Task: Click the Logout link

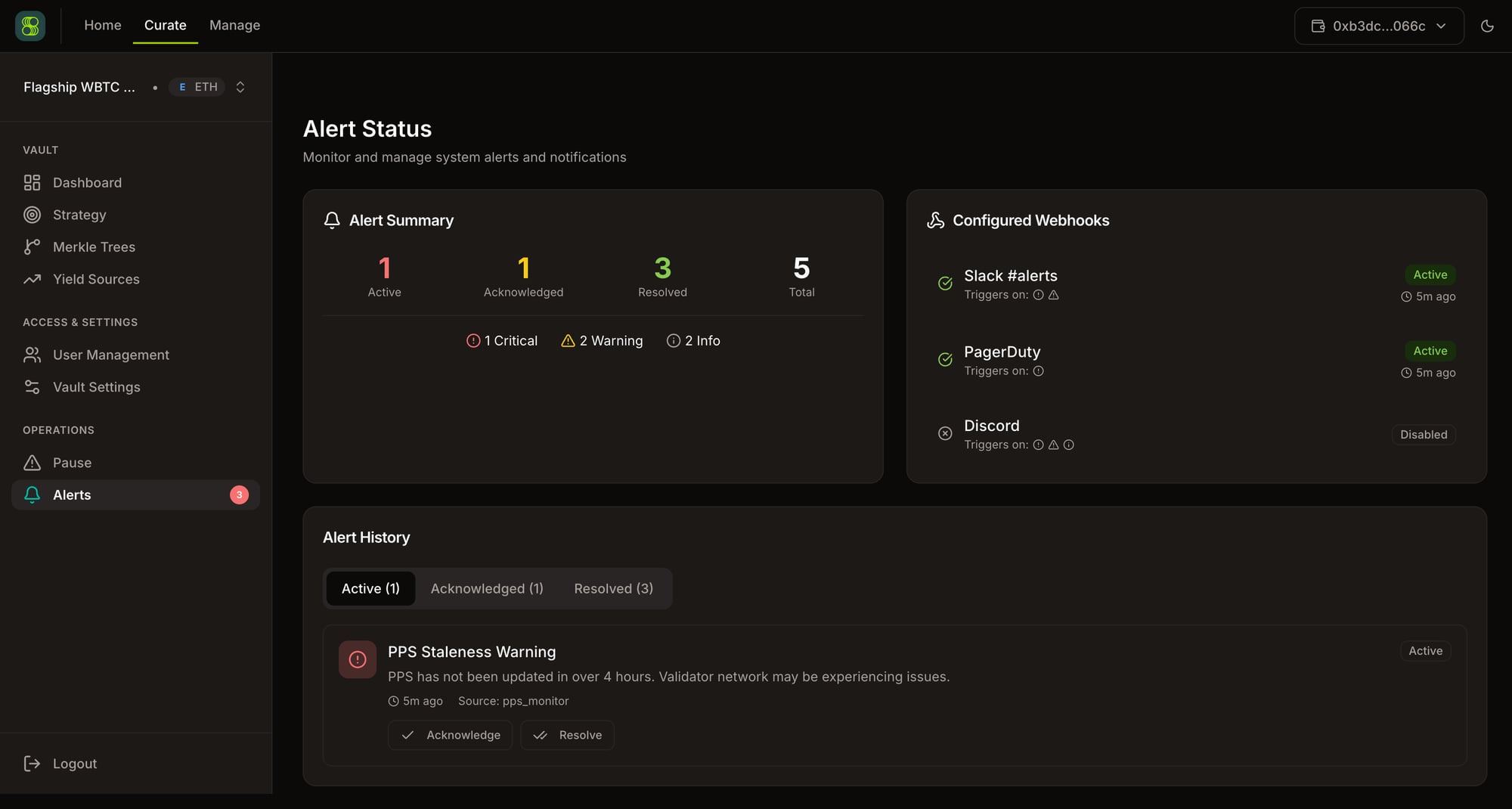Action: point(75,764)
